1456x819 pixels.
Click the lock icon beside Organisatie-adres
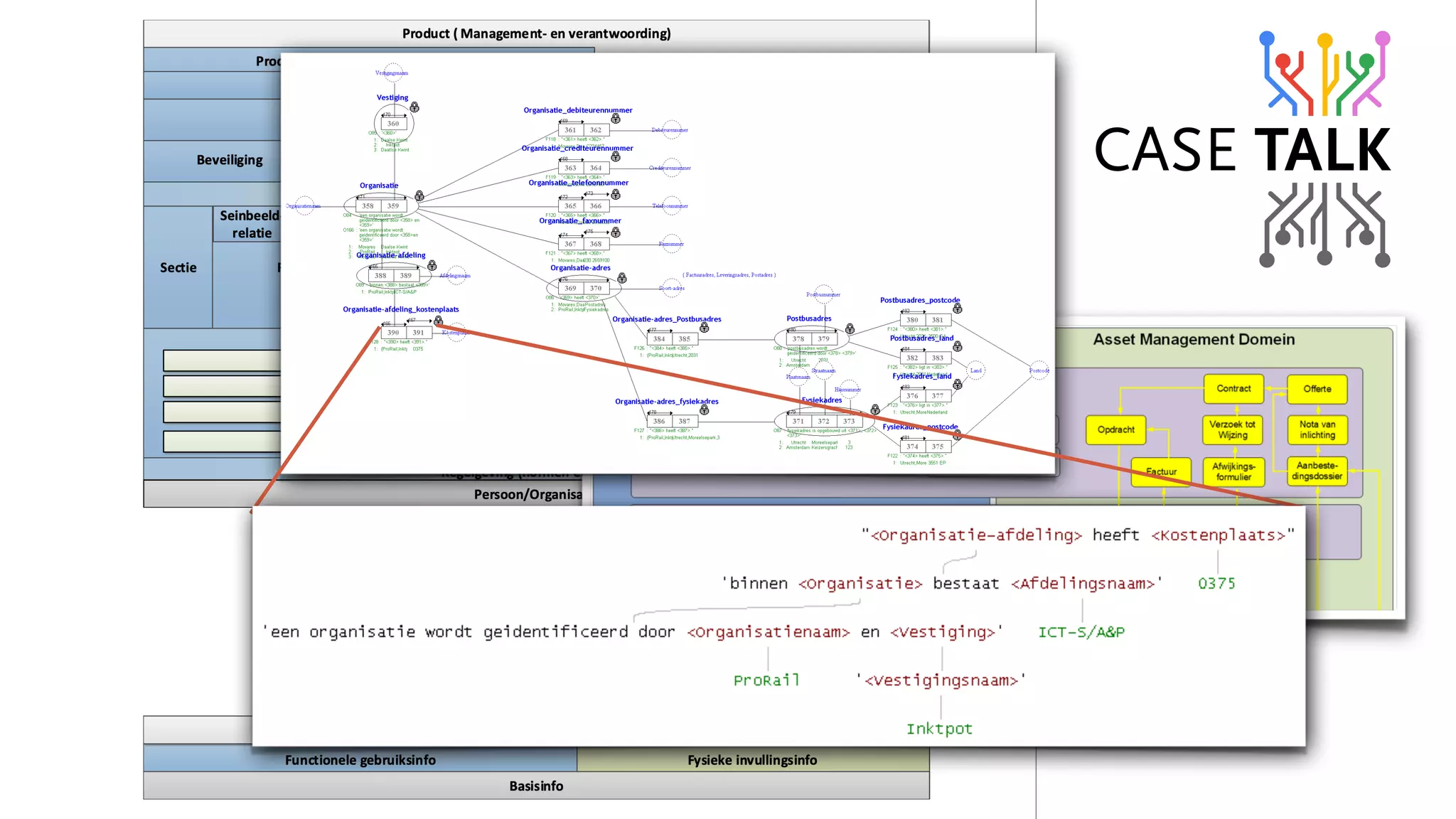pyautogui.click(x=622, y=278)
